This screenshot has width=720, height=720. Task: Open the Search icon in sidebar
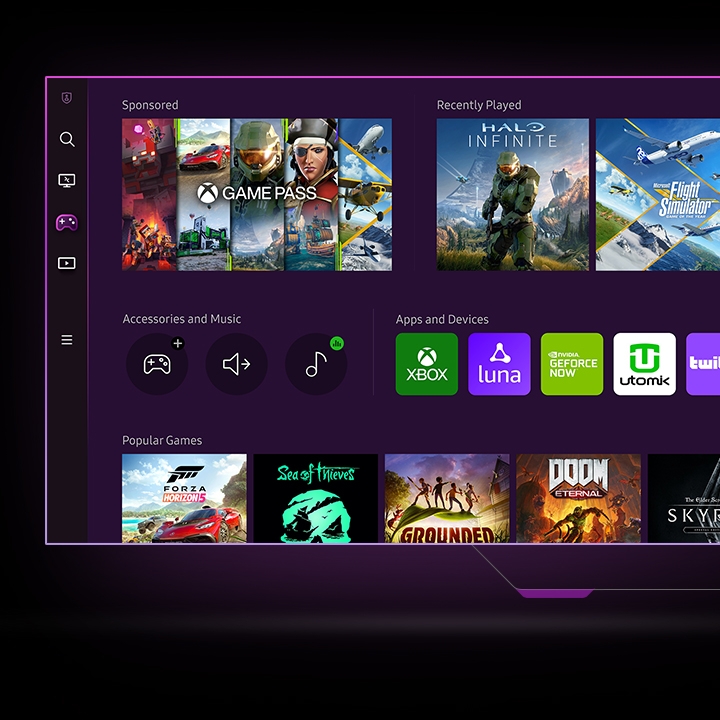pos(67,140)
